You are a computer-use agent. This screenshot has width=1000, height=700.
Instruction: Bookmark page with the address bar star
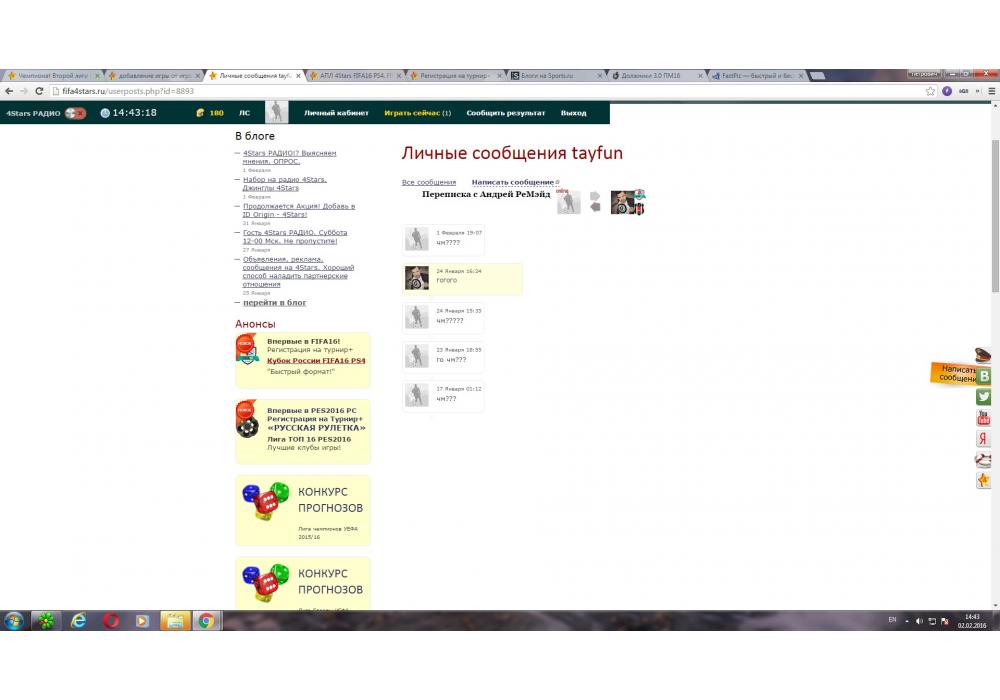coord(930,91)
